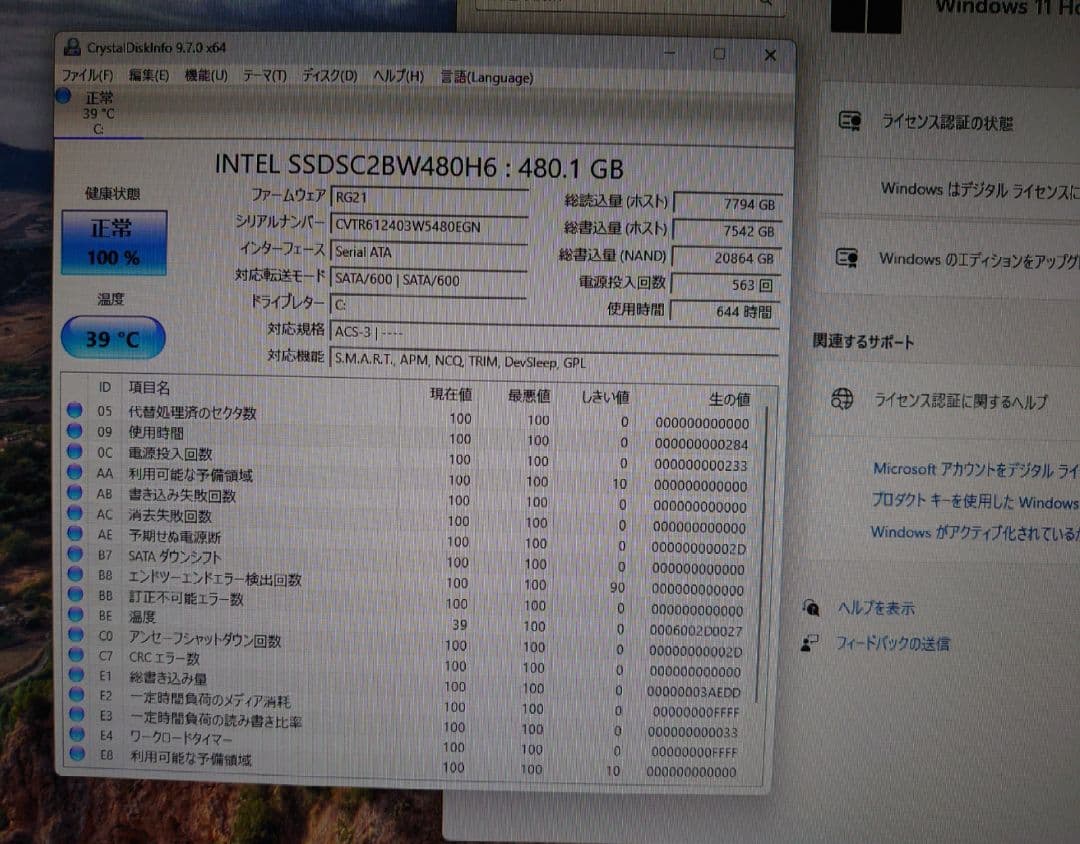Click the status dot for ID AC 消去失敗回数

(74, 513)
